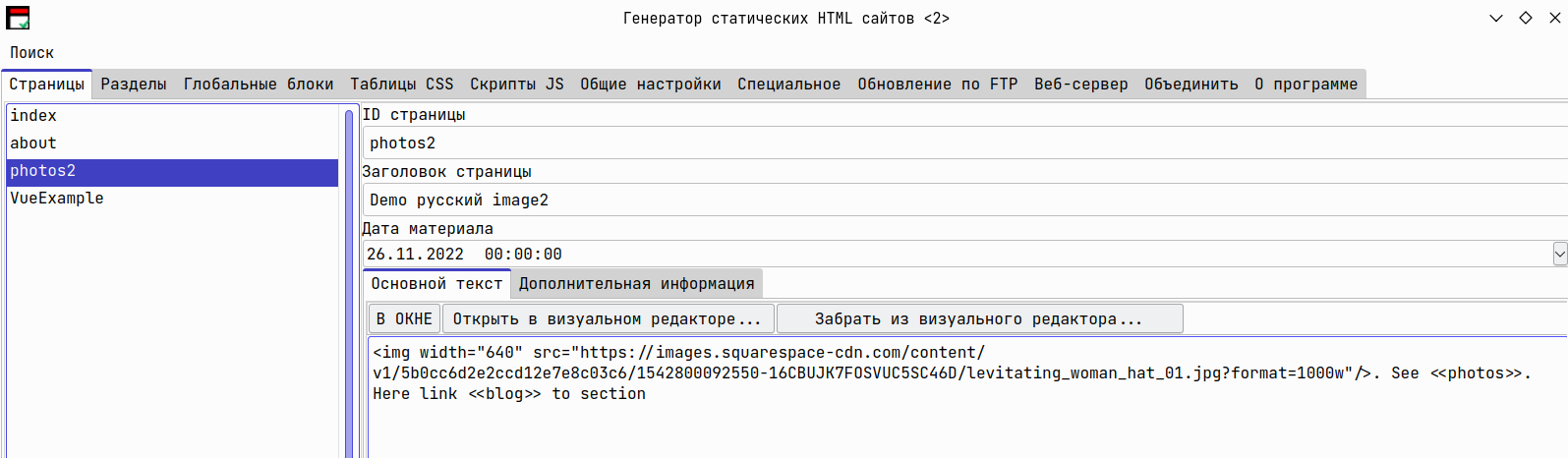This screenshot has width=1568, height=458.
Task: Open the Поиск menu
Action: click(x=31, y=53)
